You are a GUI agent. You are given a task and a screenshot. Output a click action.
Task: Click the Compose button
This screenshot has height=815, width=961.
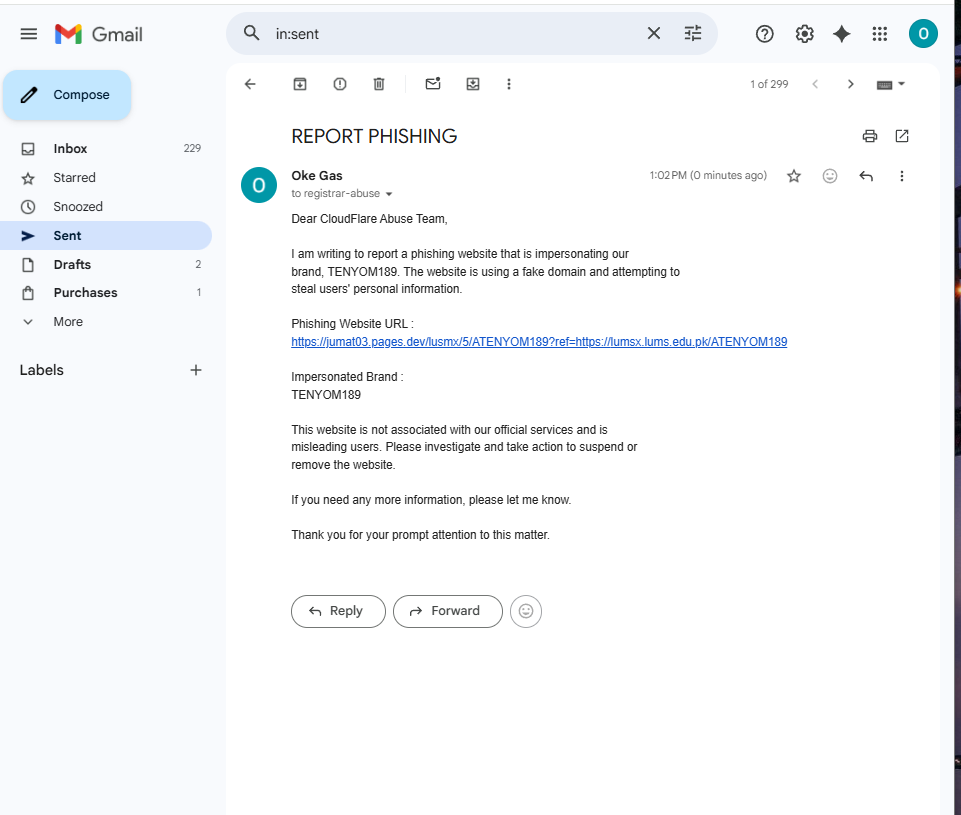point(67,95)
